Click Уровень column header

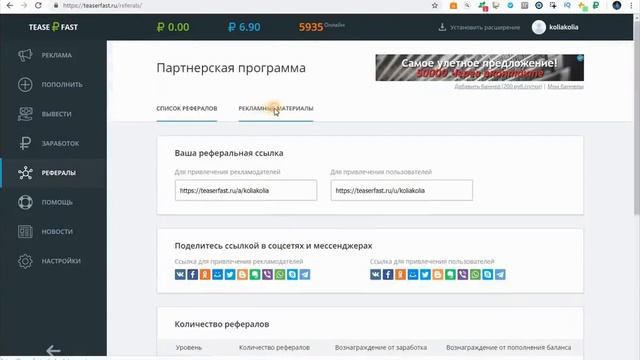point(189,348)
